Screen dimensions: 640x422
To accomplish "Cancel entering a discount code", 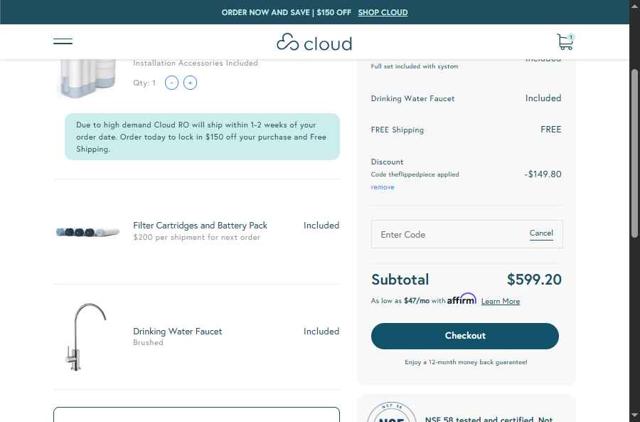I will click(541, 233).
